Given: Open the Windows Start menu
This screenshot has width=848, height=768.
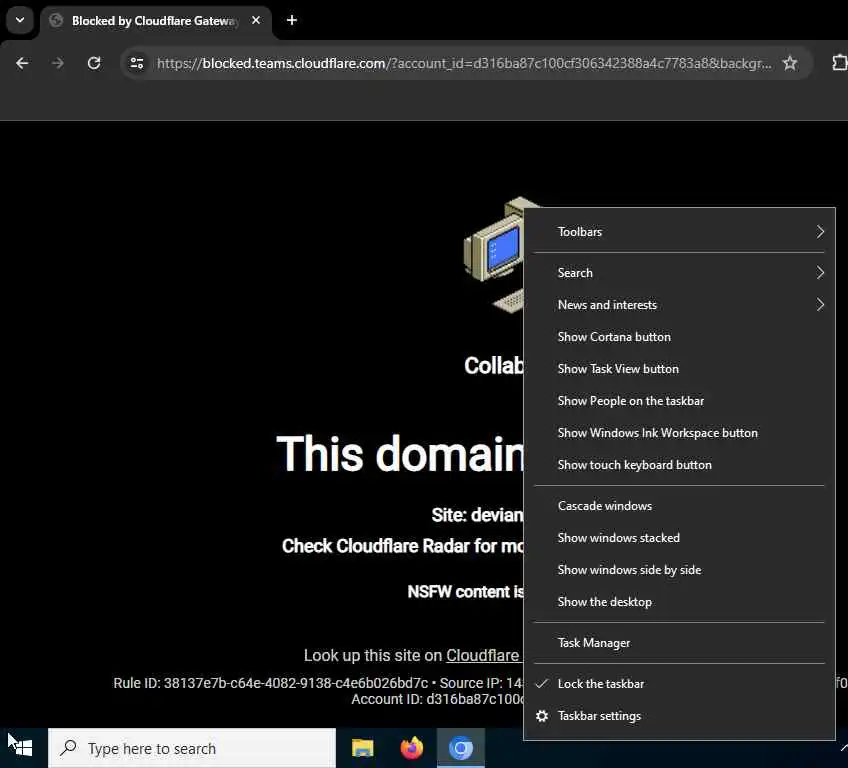Looking at the screenshot, I should 23,748.
